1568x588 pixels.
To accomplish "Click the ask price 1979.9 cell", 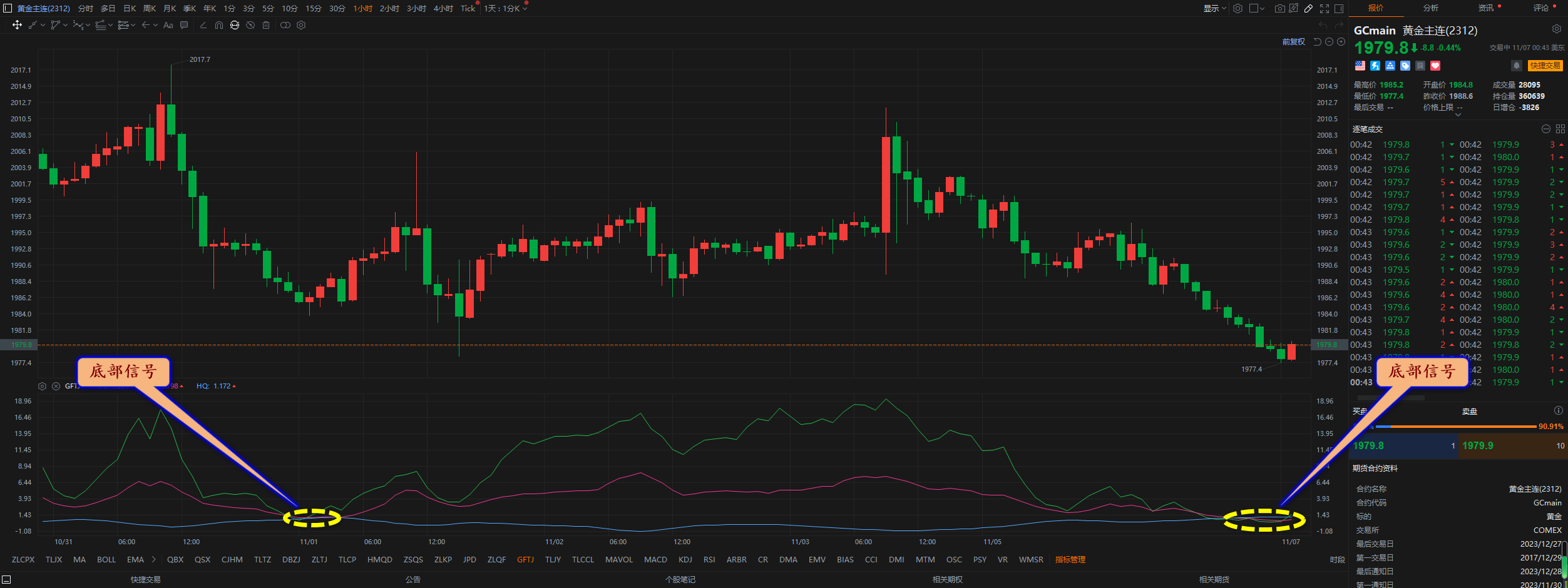I will (1513, 445).
